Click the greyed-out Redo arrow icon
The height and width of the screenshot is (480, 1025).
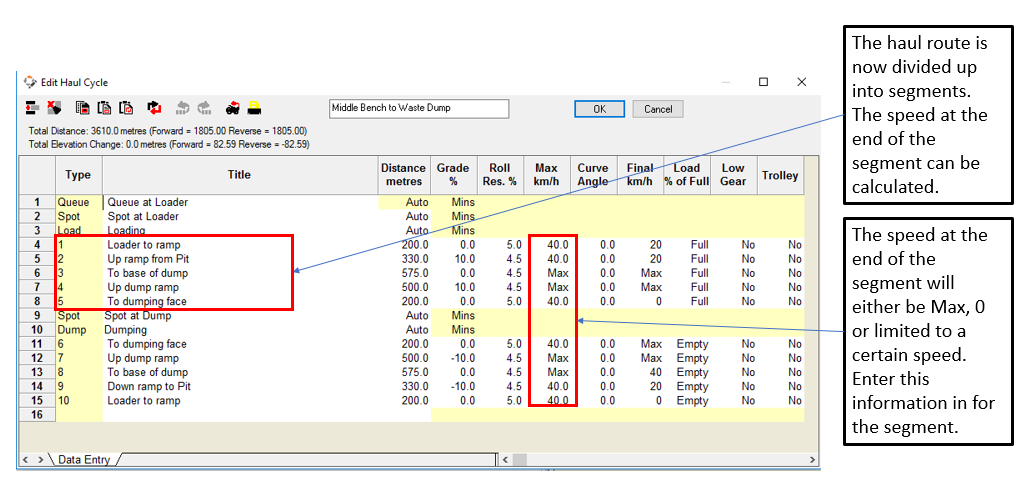205,109
